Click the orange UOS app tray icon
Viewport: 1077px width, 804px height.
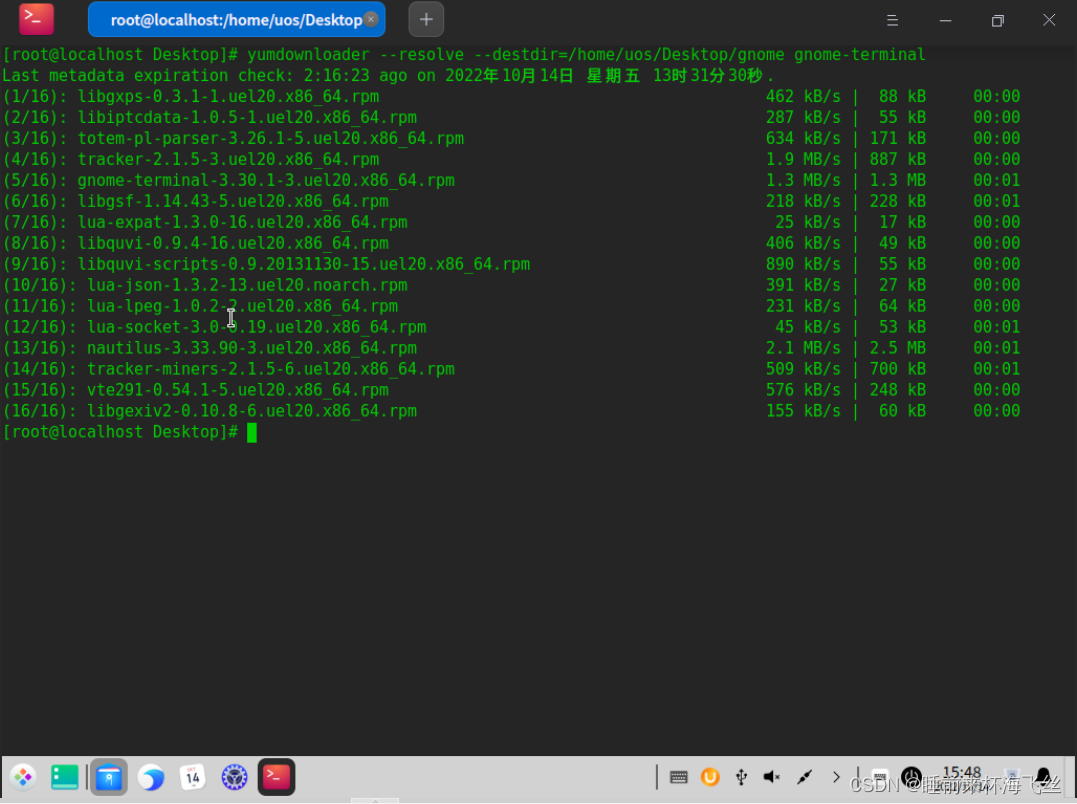tap(711, 776)
